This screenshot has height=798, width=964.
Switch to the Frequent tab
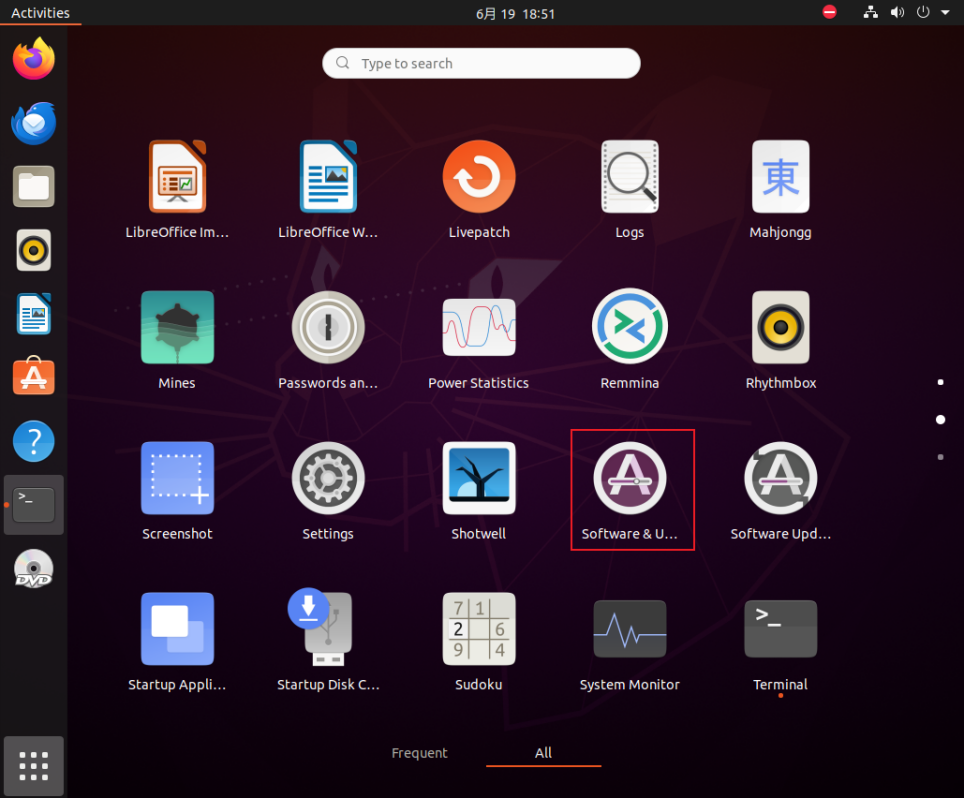[419, 753]
